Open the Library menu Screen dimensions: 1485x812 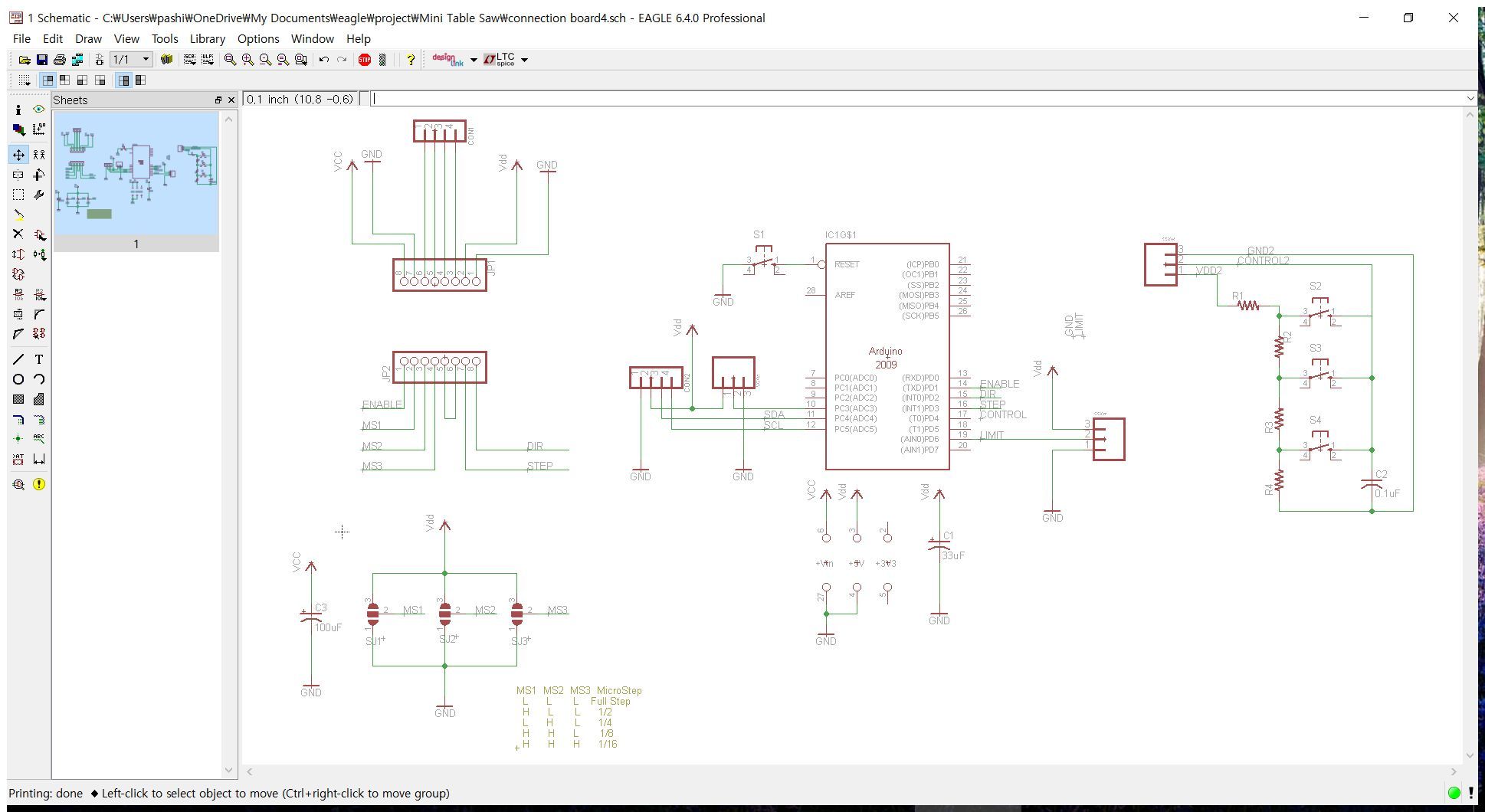[x=207, y=38]
